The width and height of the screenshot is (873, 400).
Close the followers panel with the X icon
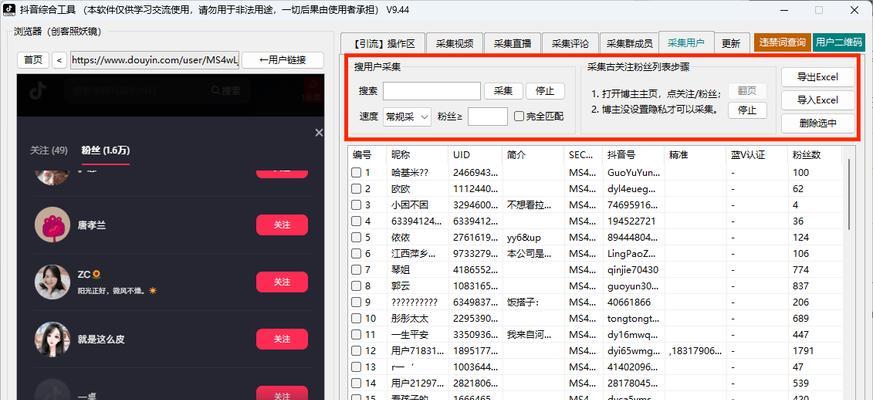pos(318,133)
